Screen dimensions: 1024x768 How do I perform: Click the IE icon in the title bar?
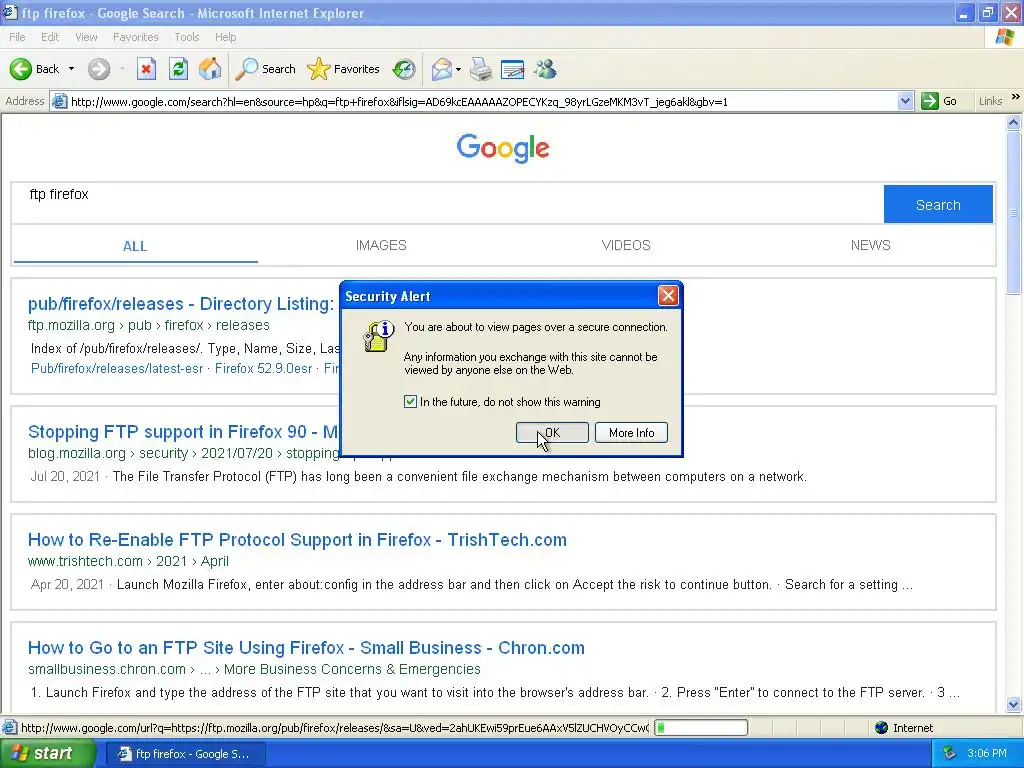point(10,12)
